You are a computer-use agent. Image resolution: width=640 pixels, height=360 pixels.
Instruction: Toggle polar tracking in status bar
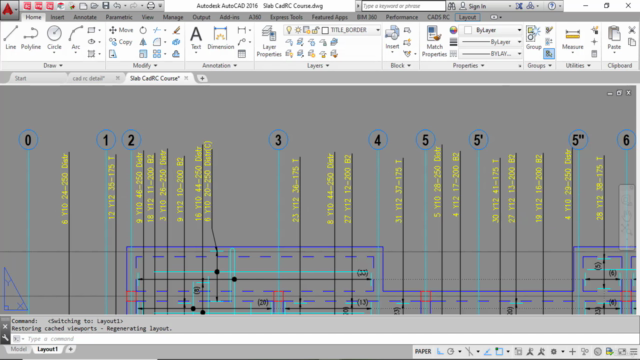click(x=451, y=351)
